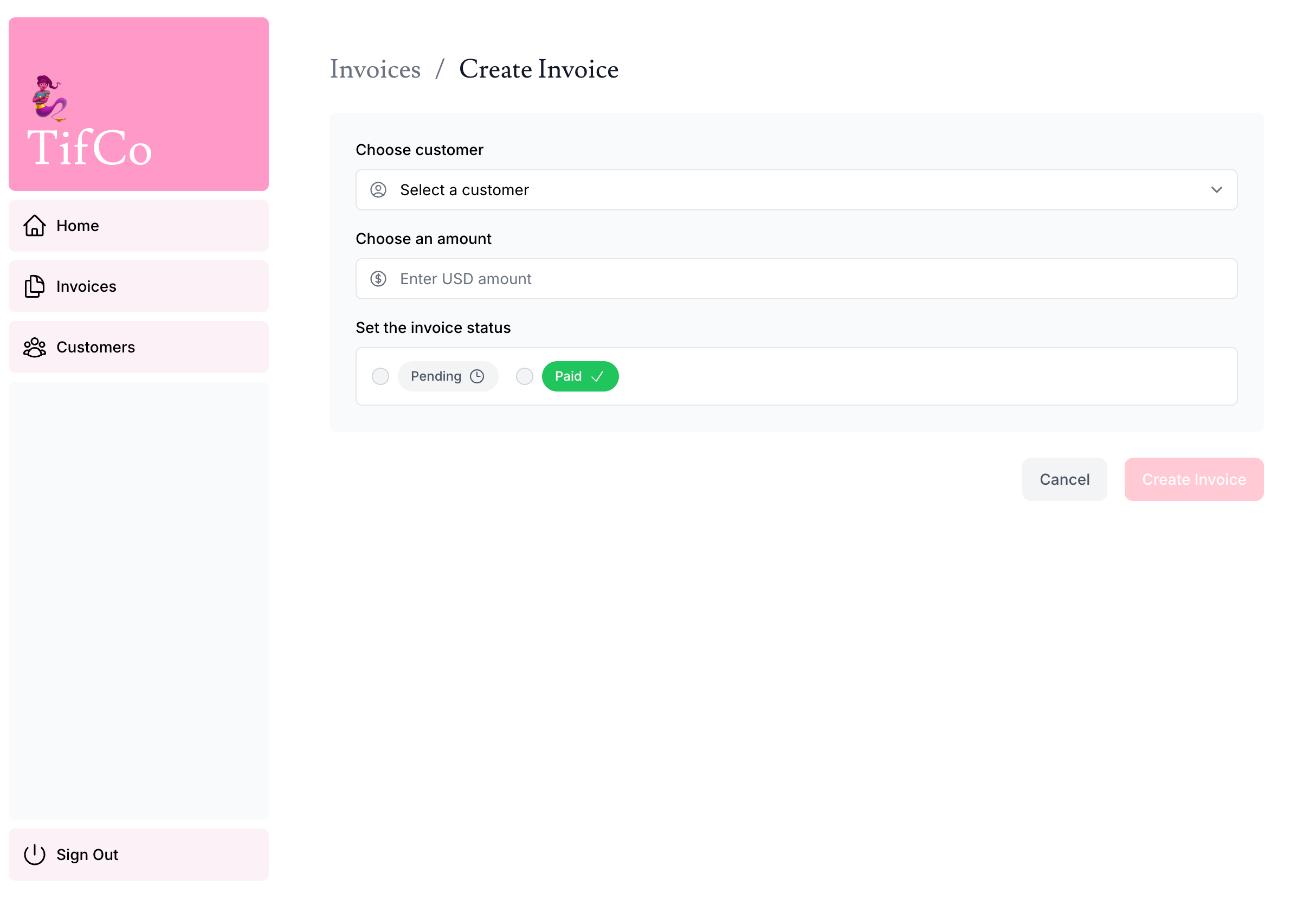Click the Sign Out power icon
Screen dimensions: 1316x898
(35, 855)
